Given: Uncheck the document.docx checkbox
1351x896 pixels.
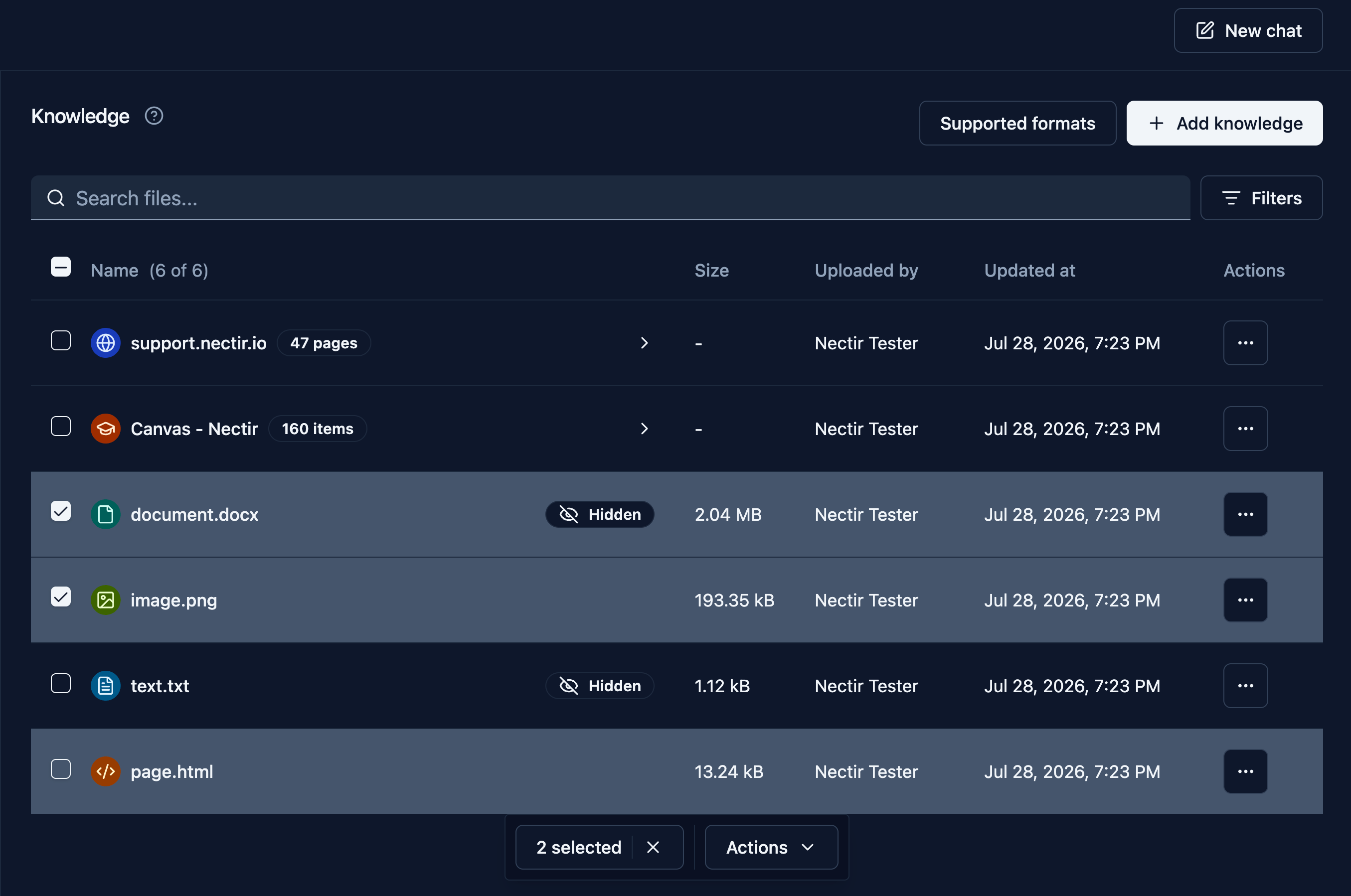Looking at the screenshot, I should [61, 511].
